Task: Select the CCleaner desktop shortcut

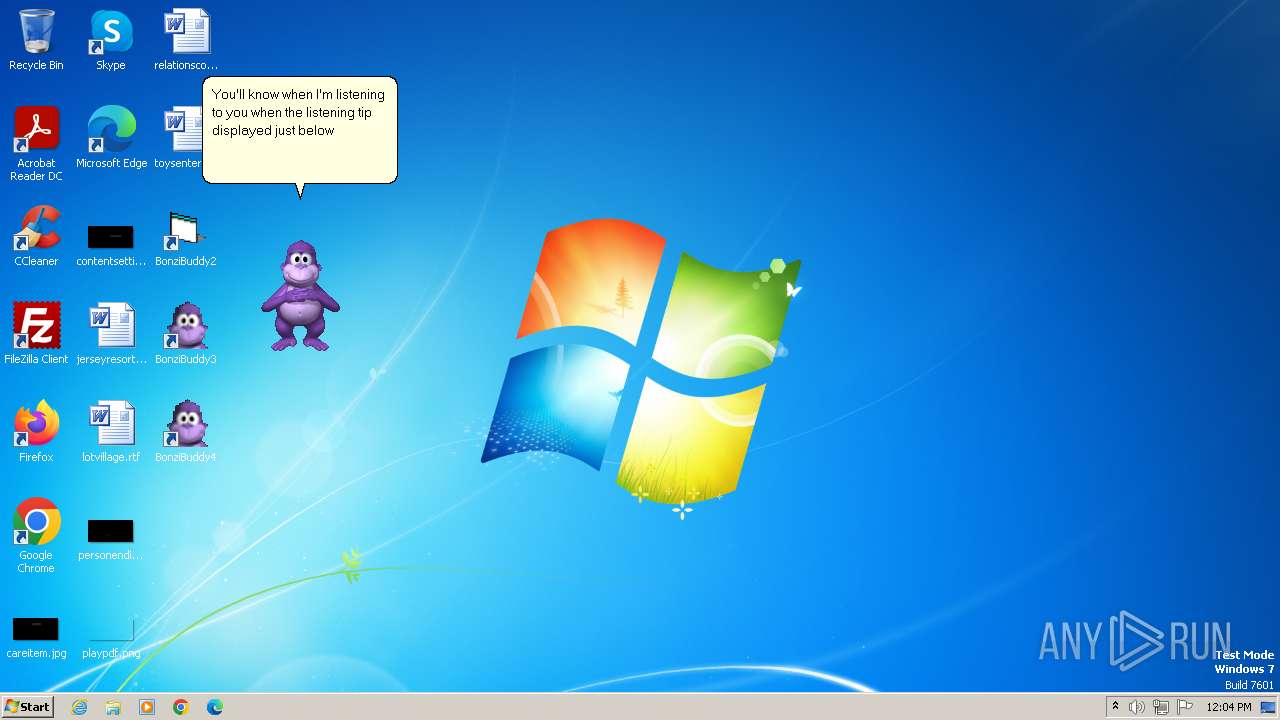Action: pyautogui.click(x=36, y=236)
